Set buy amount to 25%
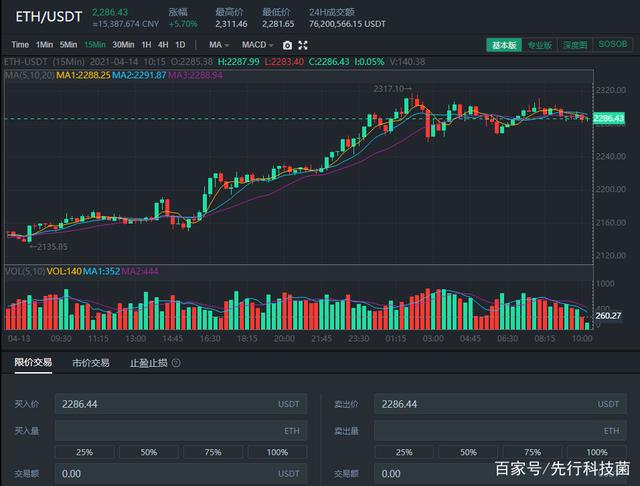The height and width of the screenshot is (486, 640). (x=84, y=452)
